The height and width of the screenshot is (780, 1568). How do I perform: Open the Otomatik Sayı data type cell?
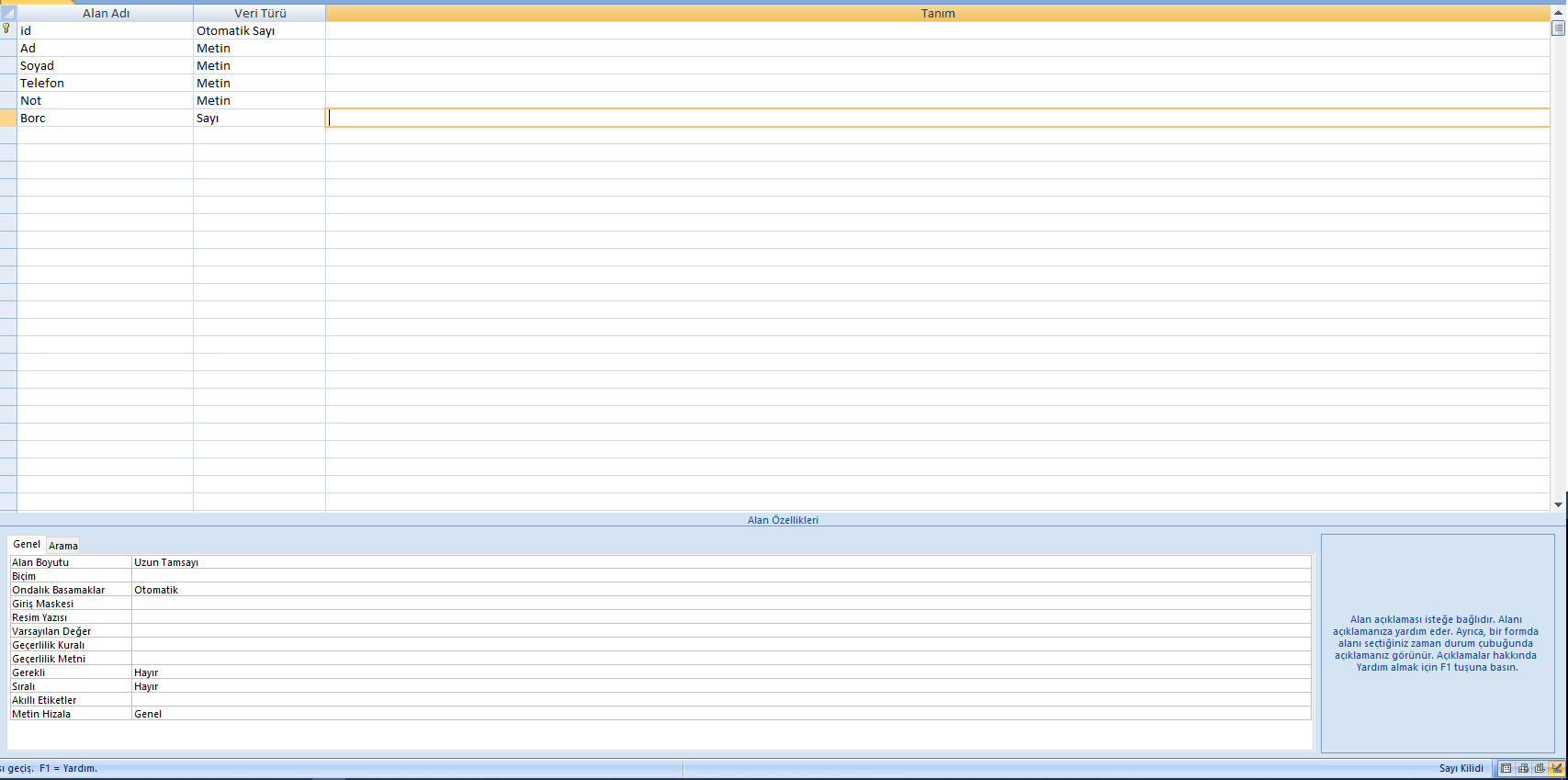click(259, 30)
